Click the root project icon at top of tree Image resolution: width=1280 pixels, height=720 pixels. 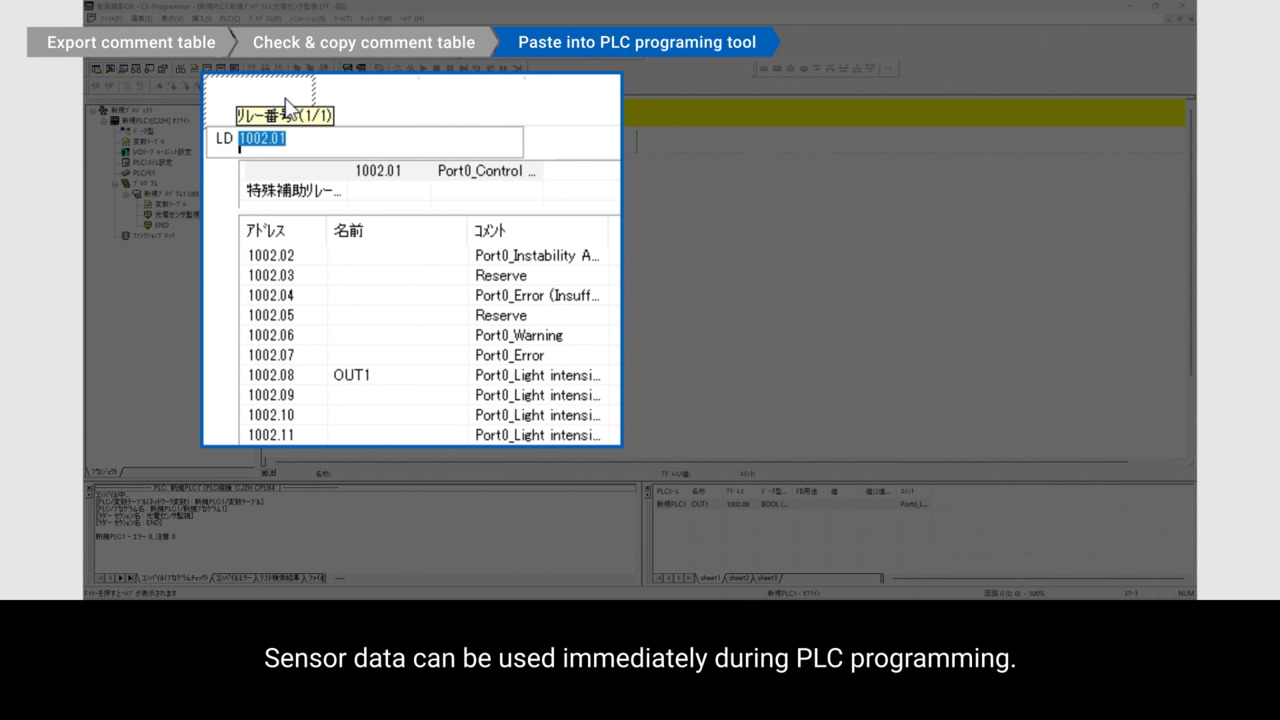[103, 110]
